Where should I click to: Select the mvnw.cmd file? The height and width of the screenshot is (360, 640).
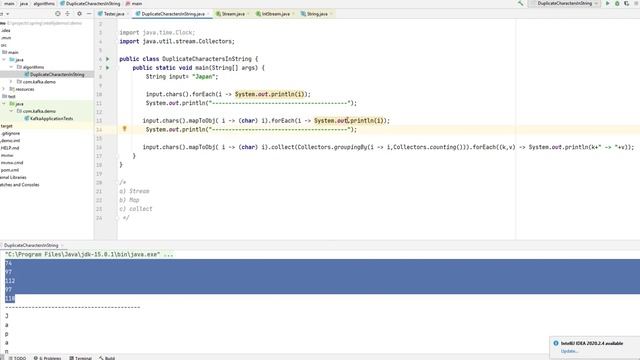[12, 162]
